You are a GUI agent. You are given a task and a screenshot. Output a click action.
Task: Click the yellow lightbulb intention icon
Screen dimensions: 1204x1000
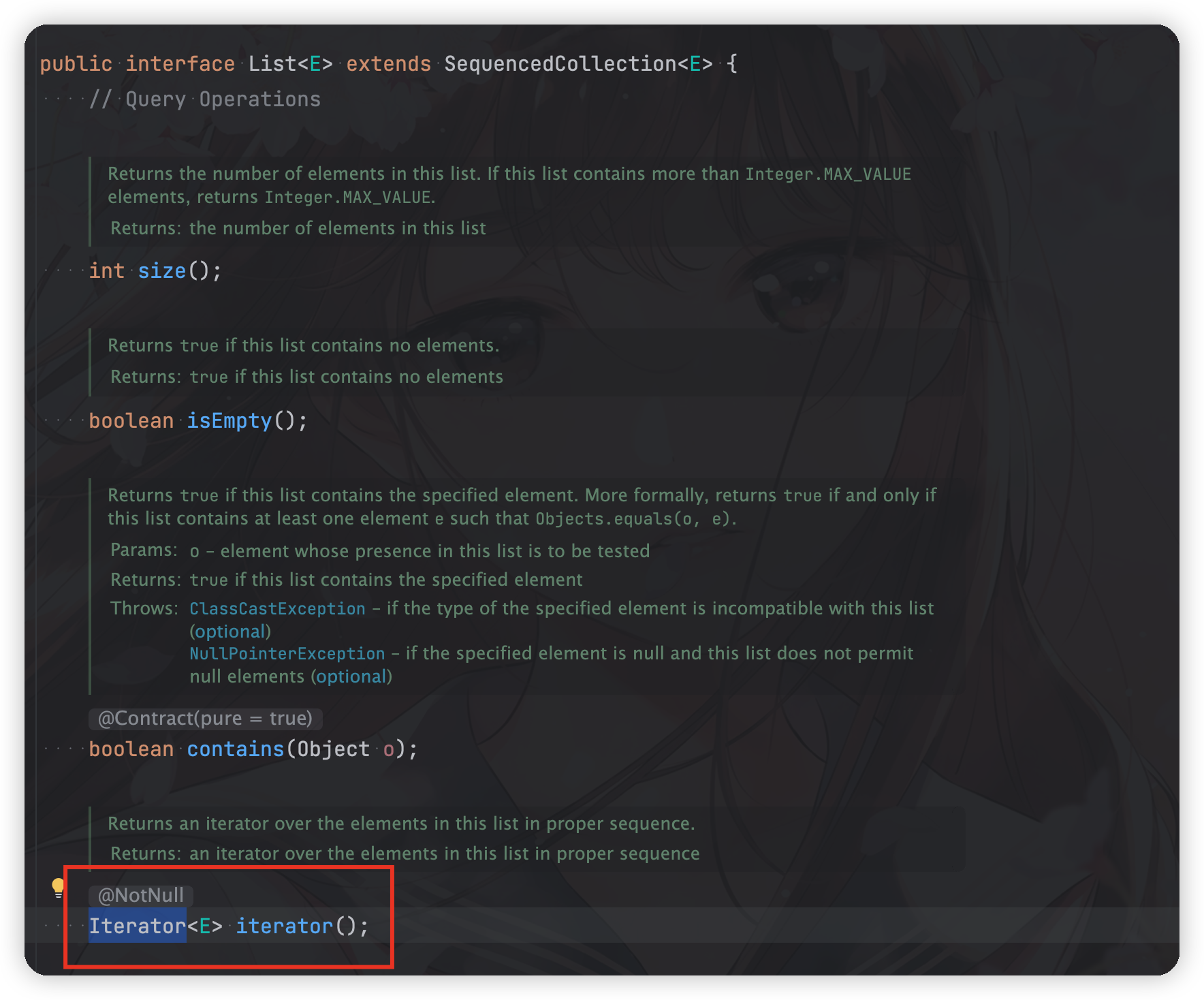point(58,888)
